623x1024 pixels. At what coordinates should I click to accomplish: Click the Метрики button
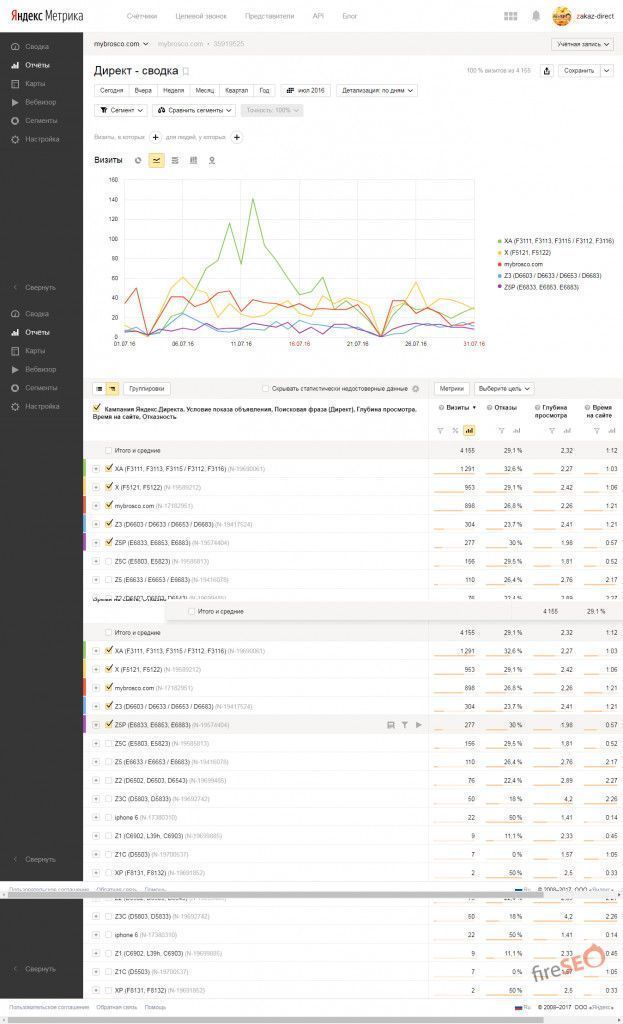452,388
